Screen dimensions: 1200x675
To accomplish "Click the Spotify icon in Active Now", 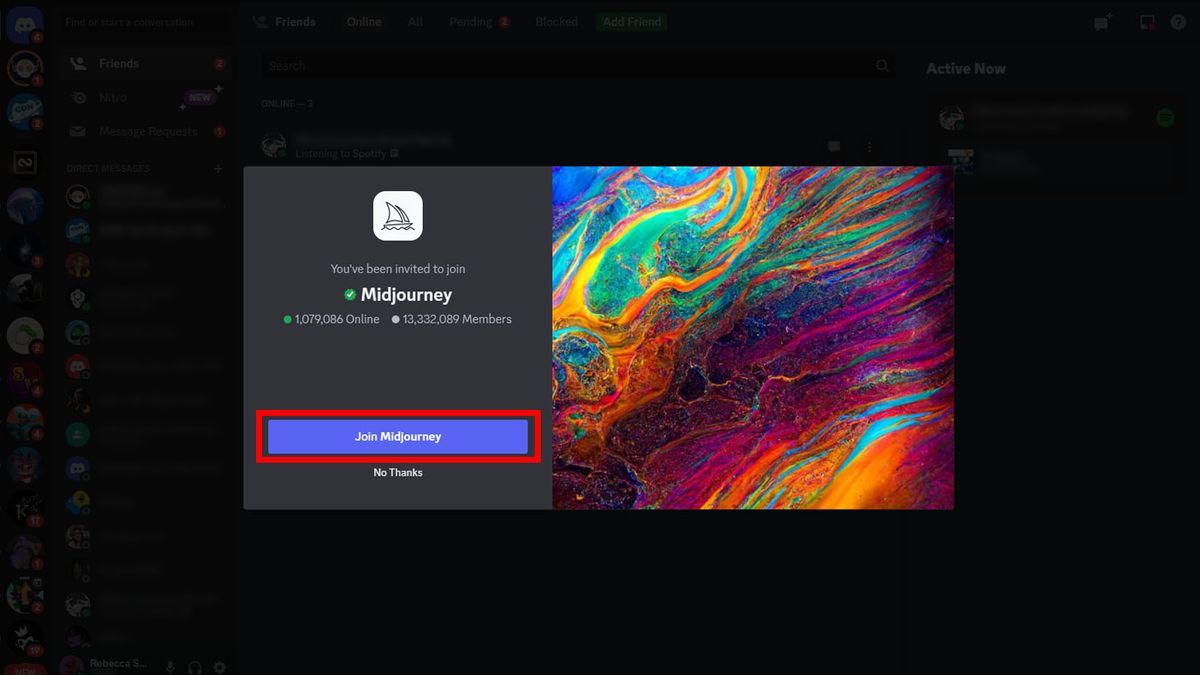I will (1165, 118).
